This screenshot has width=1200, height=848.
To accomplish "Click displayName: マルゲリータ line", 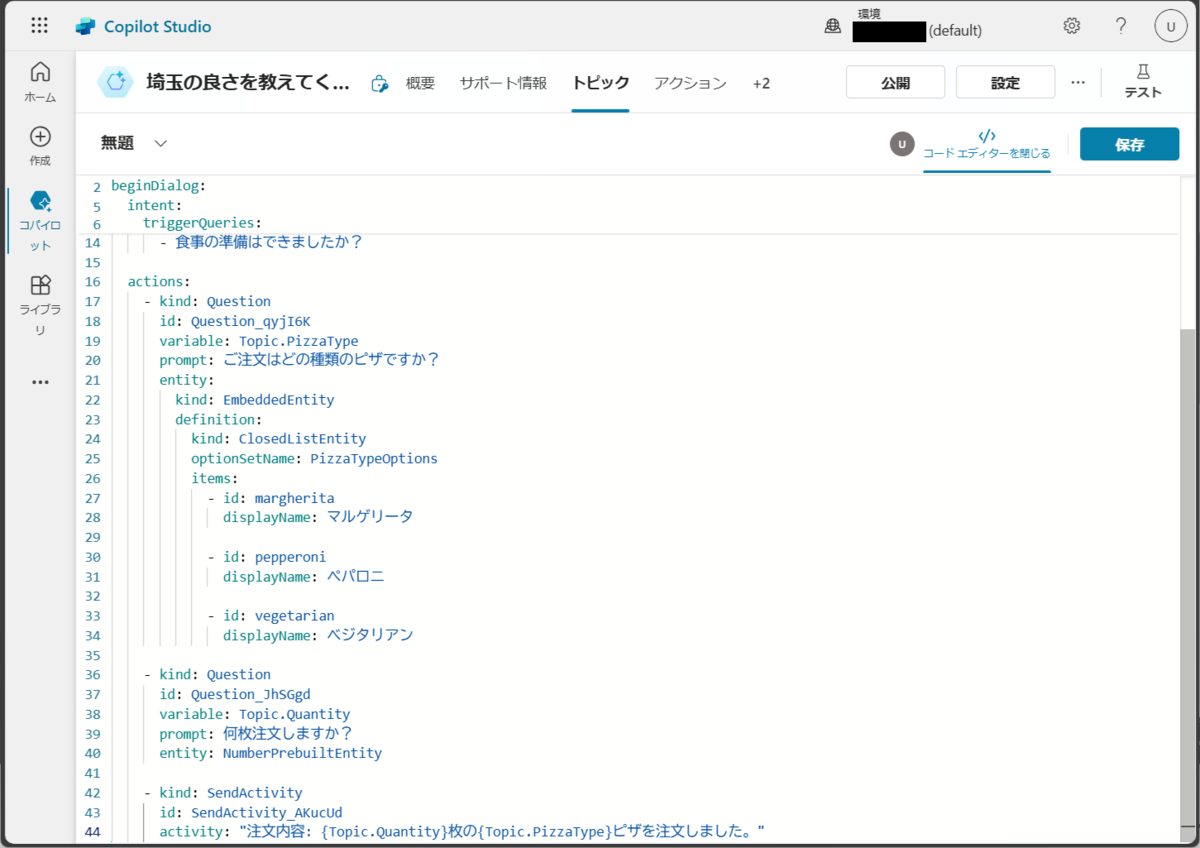I will 318,517.
